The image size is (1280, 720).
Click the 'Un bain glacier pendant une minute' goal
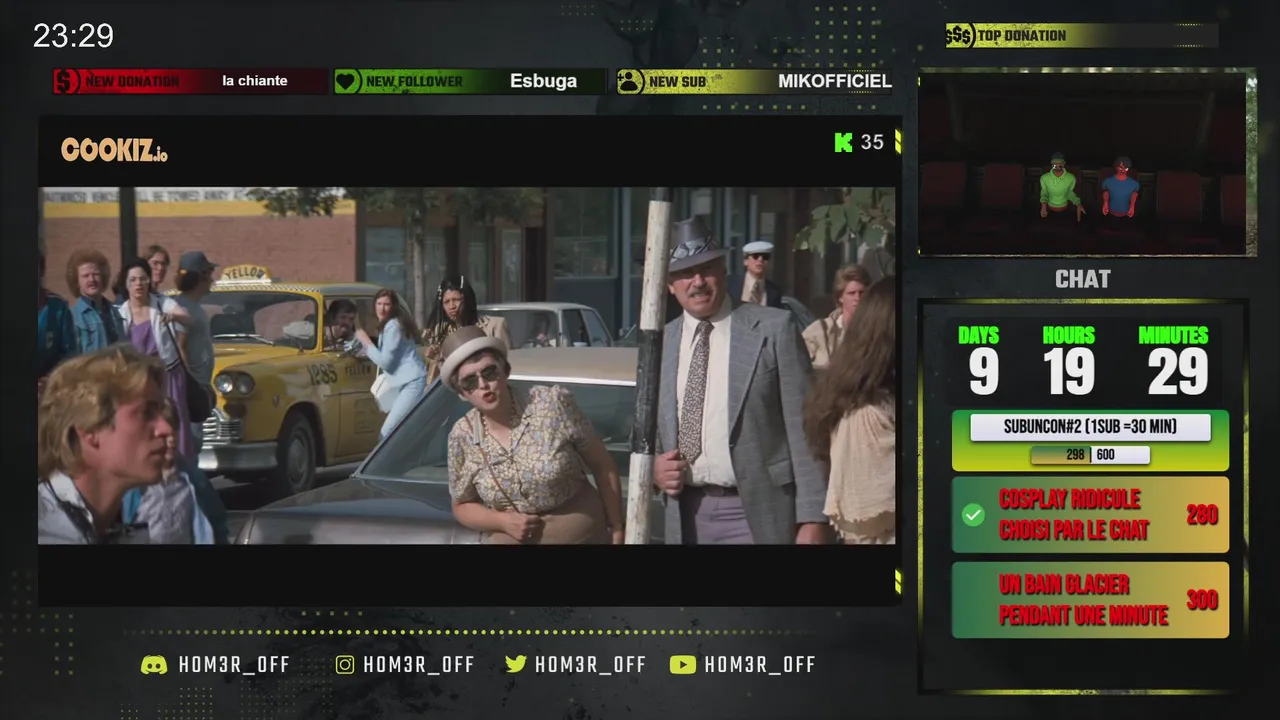1090,600
